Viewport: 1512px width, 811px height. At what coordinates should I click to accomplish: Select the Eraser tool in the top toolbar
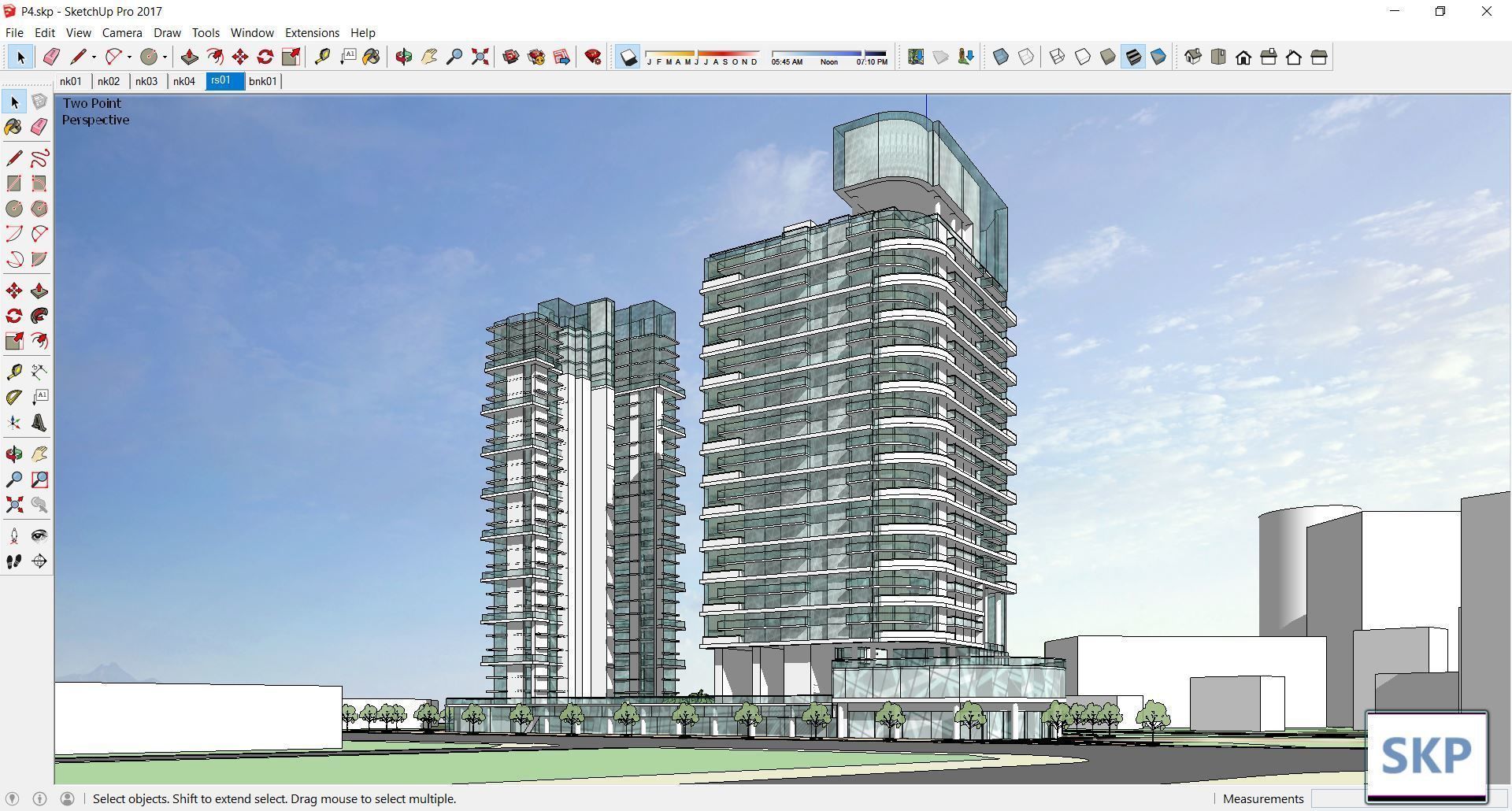click(x=51, y=57)
